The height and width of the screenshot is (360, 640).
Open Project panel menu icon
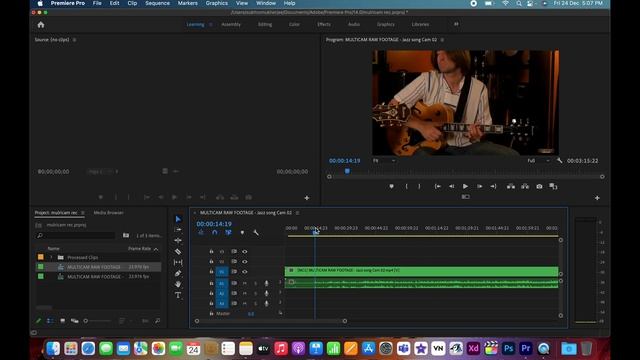tap(83, 213)
